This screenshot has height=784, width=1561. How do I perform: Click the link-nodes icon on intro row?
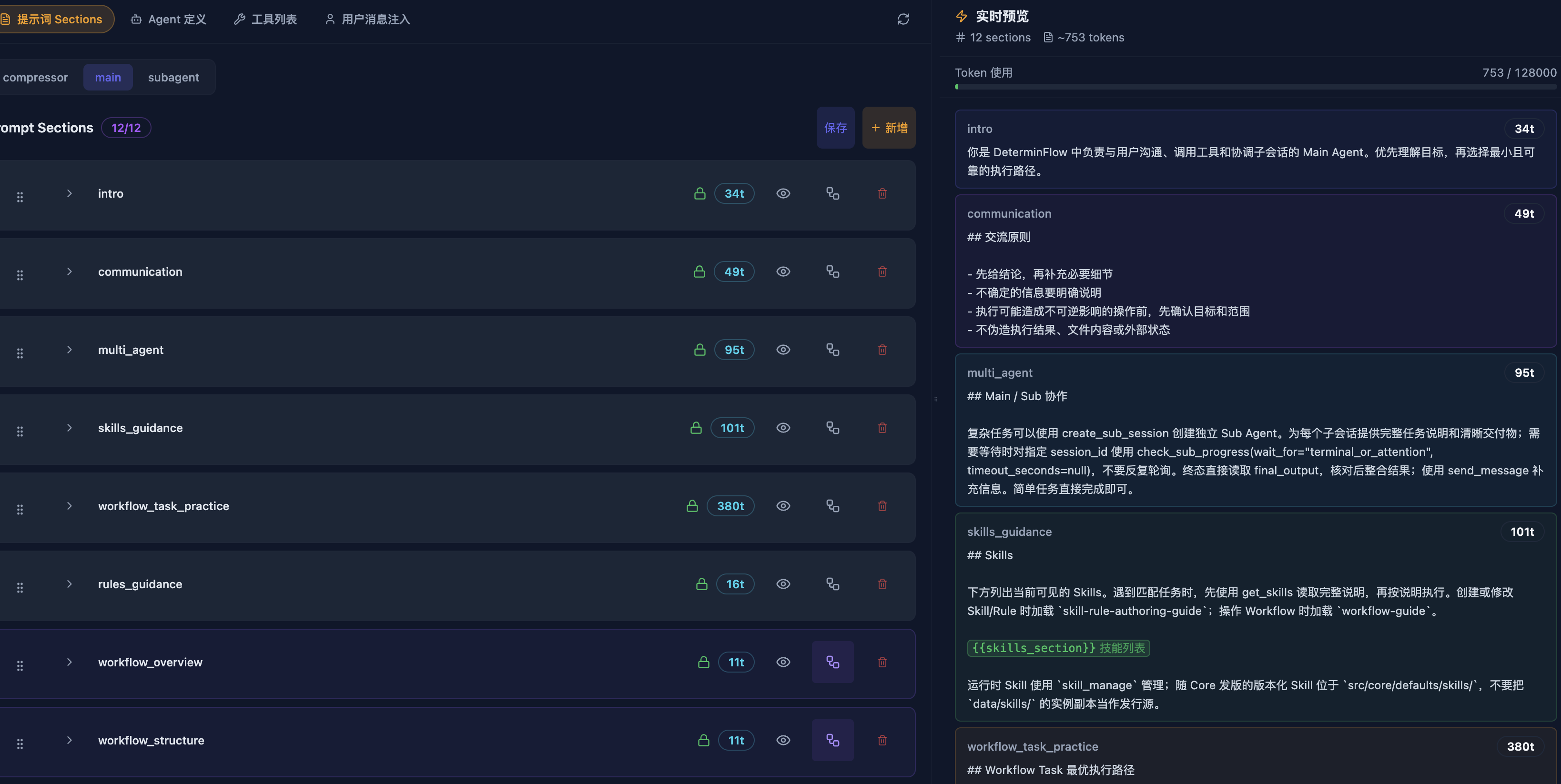pyautogui.click(x=832, y=193)
